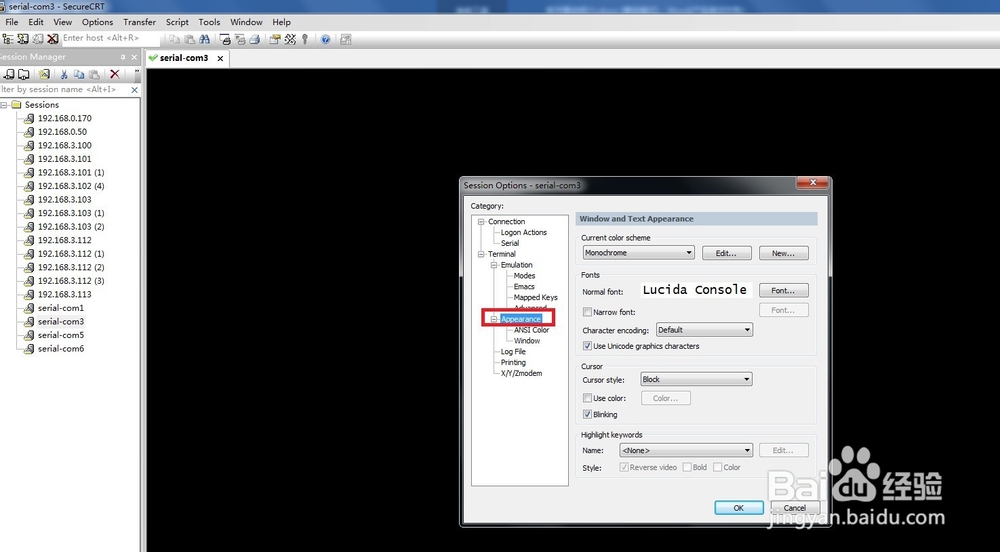Open Global Options from the toolbar icon
The width and height of the screenshot is (1000, 552).
pos(290,40)
